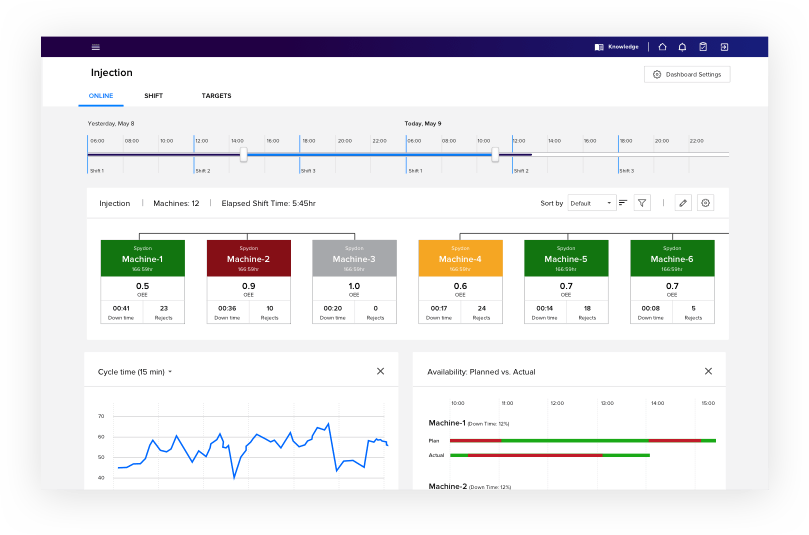Click the pencil edit icon
The height and width of the screenshot is (535, 809).
tap(683, 203)
